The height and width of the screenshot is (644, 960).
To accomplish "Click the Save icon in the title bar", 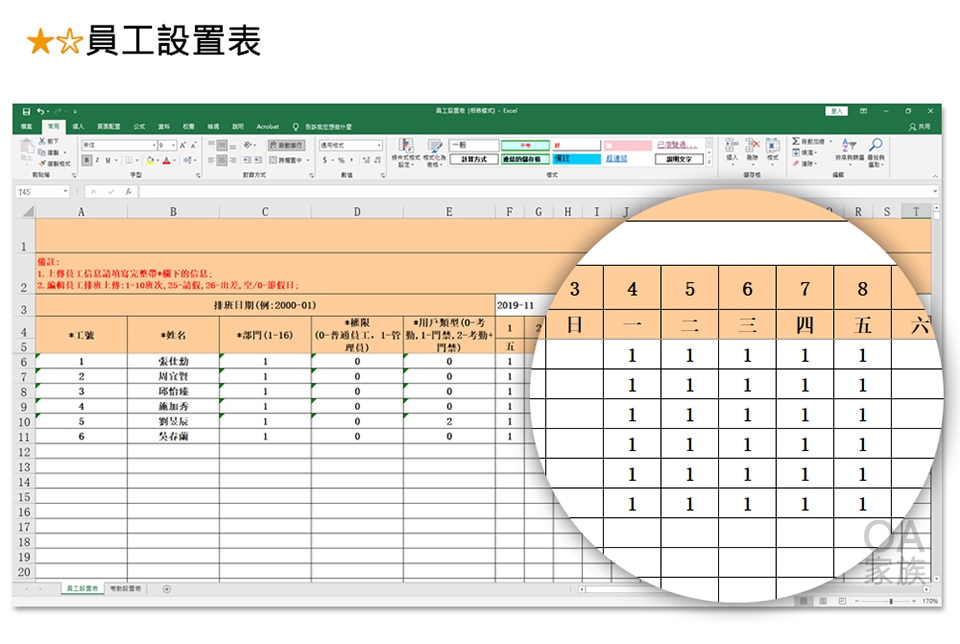I will click(27, 111).
